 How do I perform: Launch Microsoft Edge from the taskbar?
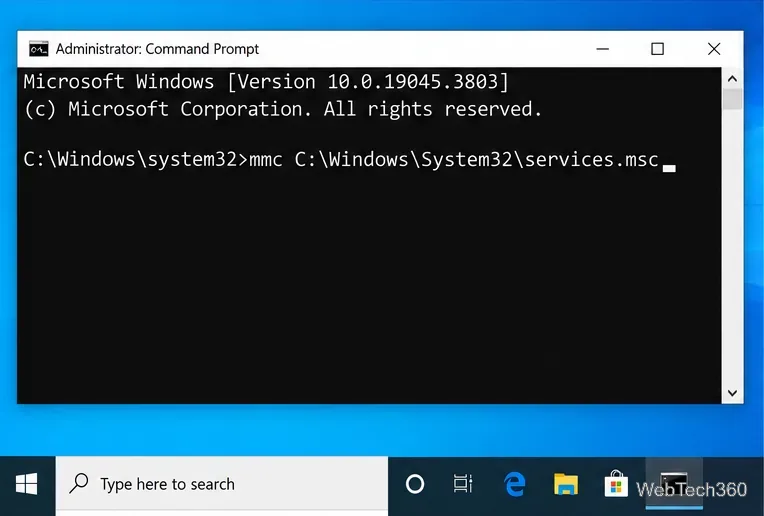point(515,484)
